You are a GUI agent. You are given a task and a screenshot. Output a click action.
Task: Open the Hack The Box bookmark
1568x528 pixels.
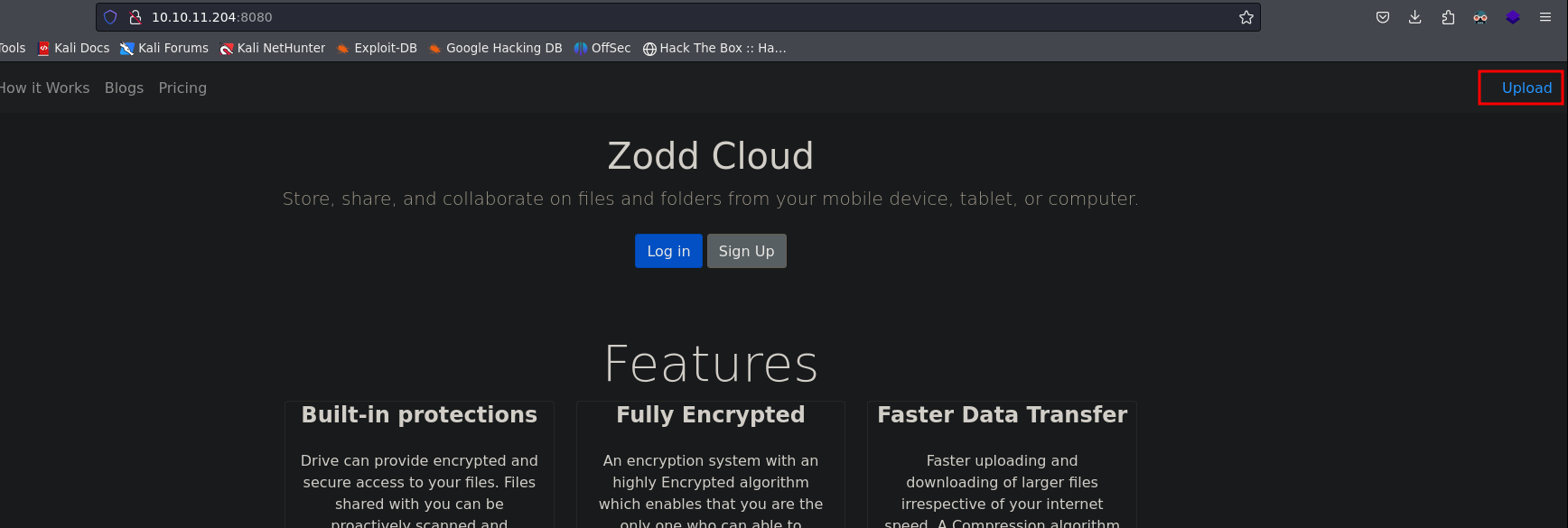[x=714, y=48]
